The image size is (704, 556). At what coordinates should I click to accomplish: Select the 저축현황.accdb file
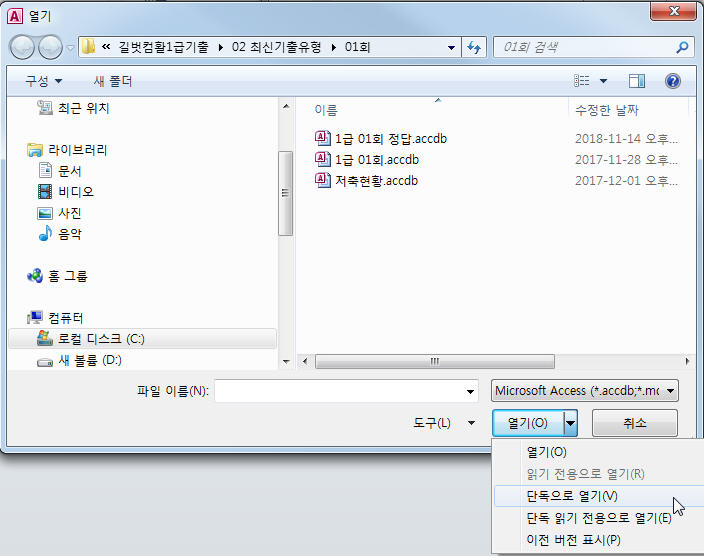[x=376, y=180]
